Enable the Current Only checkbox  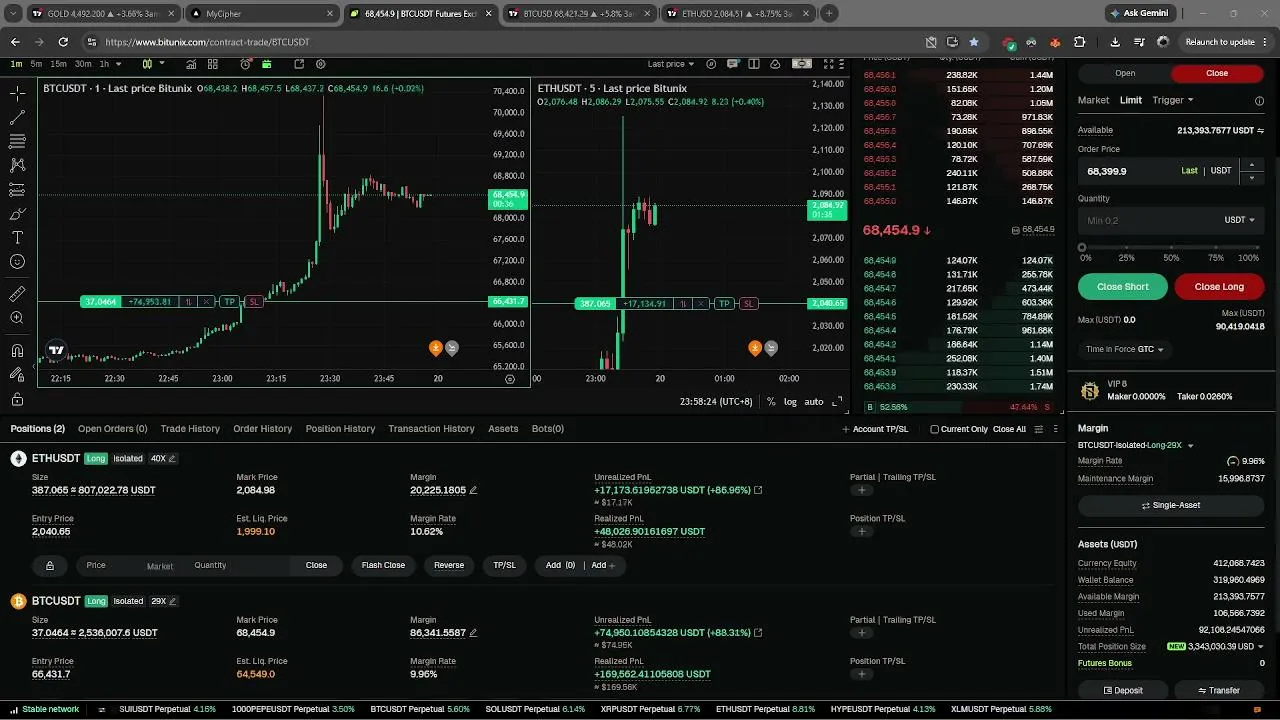click(934, 429)
